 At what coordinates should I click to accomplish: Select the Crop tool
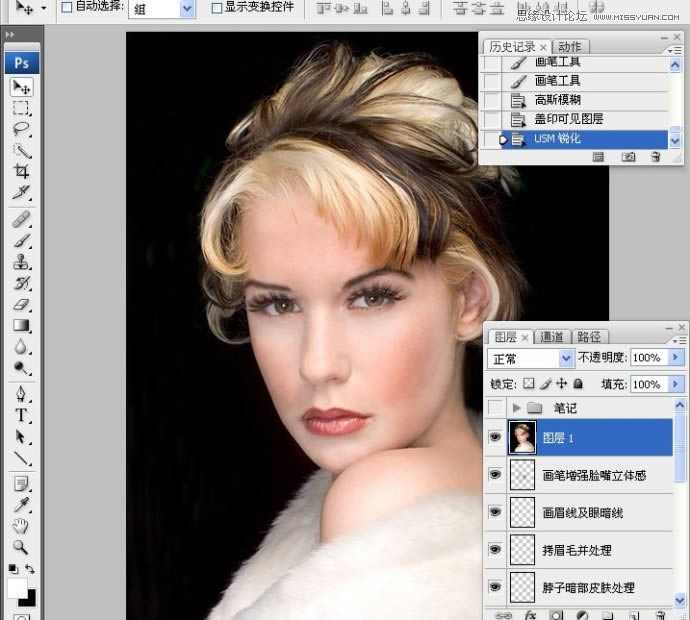pyautogui.click(x=21, y=171)
